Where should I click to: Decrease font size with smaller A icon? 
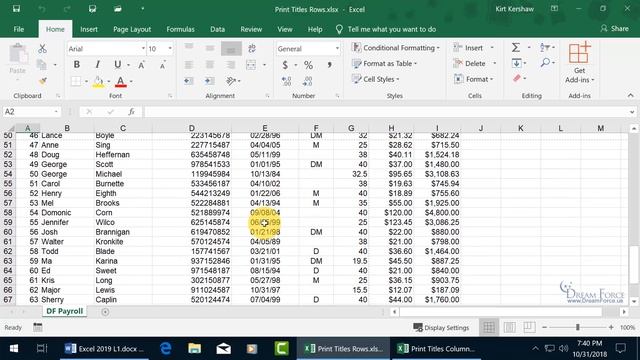click(x=162, y=65)
